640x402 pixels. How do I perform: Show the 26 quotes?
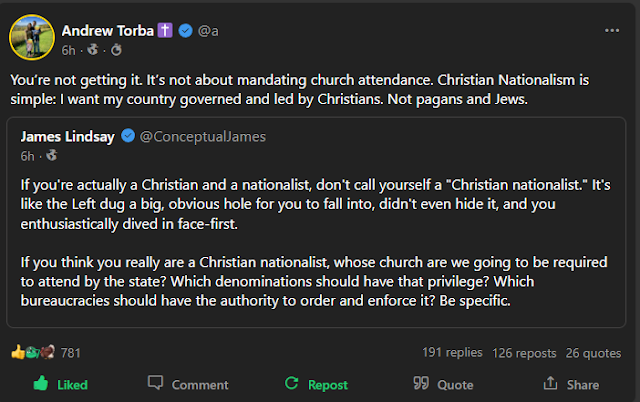pos(593,352)
